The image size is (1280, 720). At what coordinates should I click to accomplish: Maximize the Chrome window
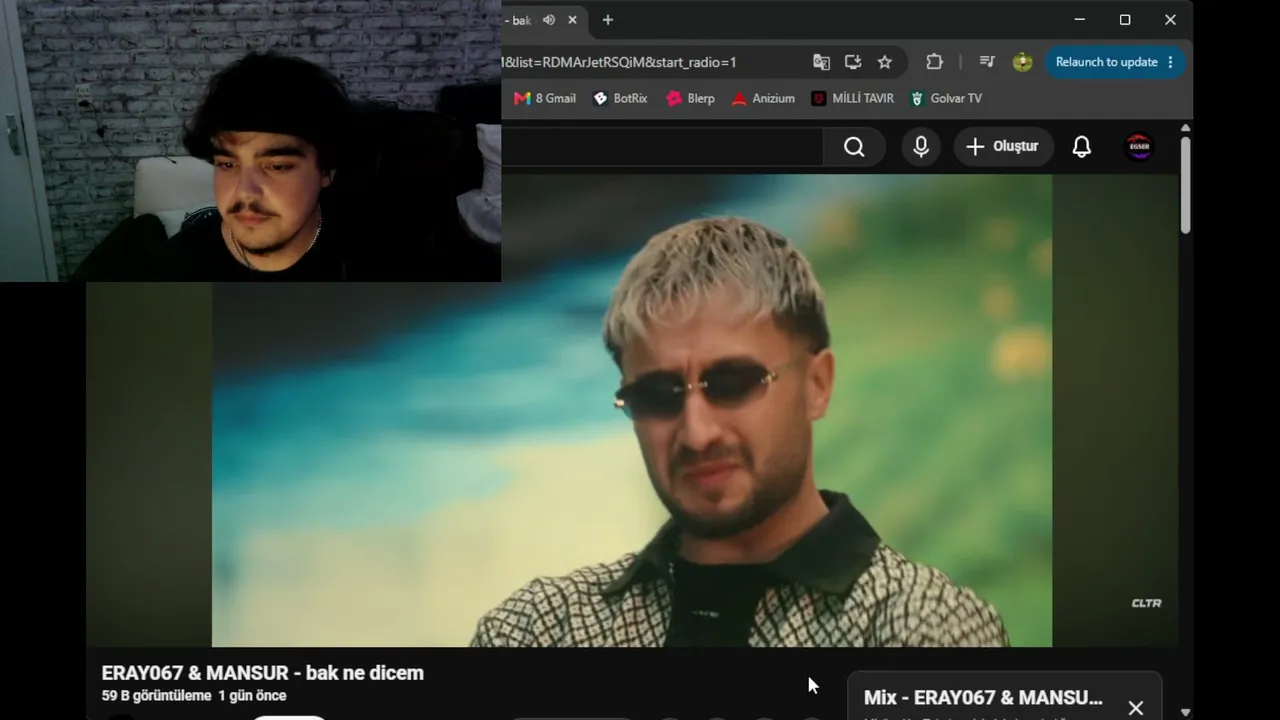pos(1125,20)
